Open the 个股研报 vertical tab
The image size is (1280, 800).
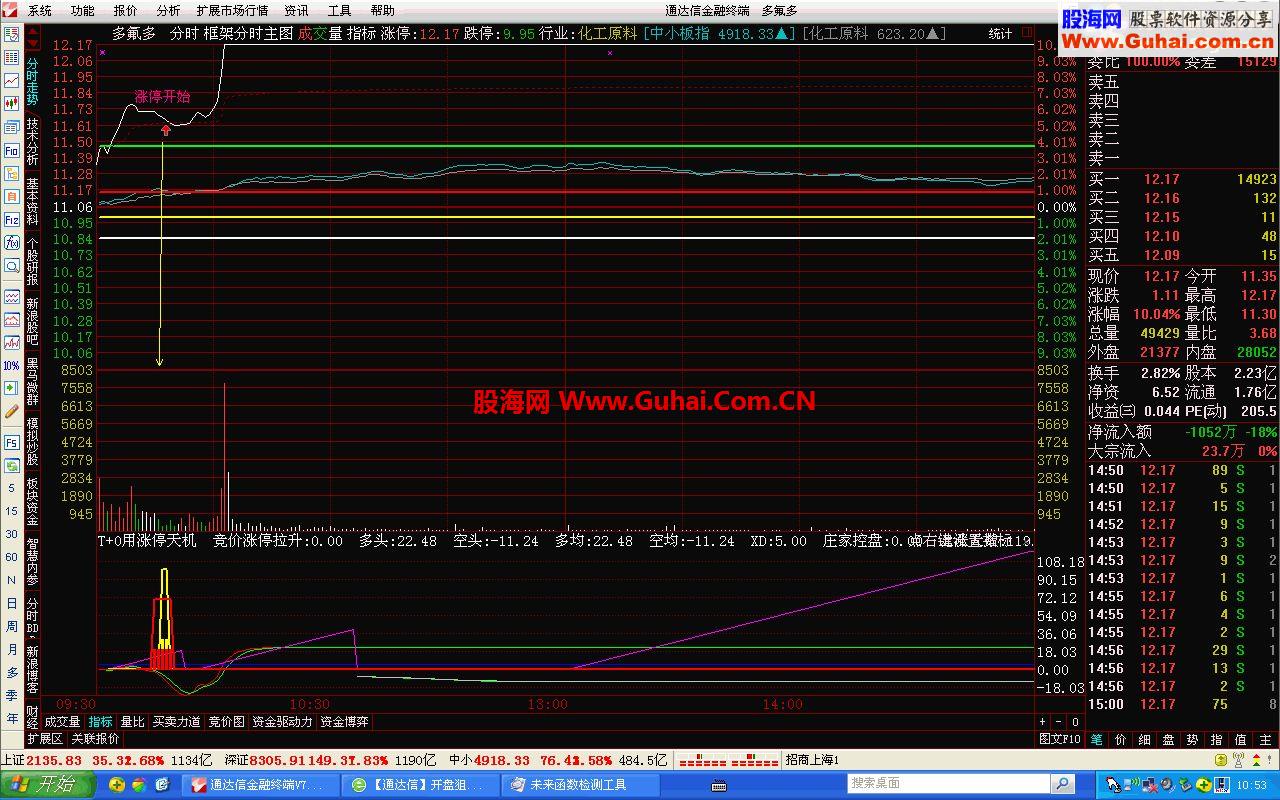click(x=32, y=262)
